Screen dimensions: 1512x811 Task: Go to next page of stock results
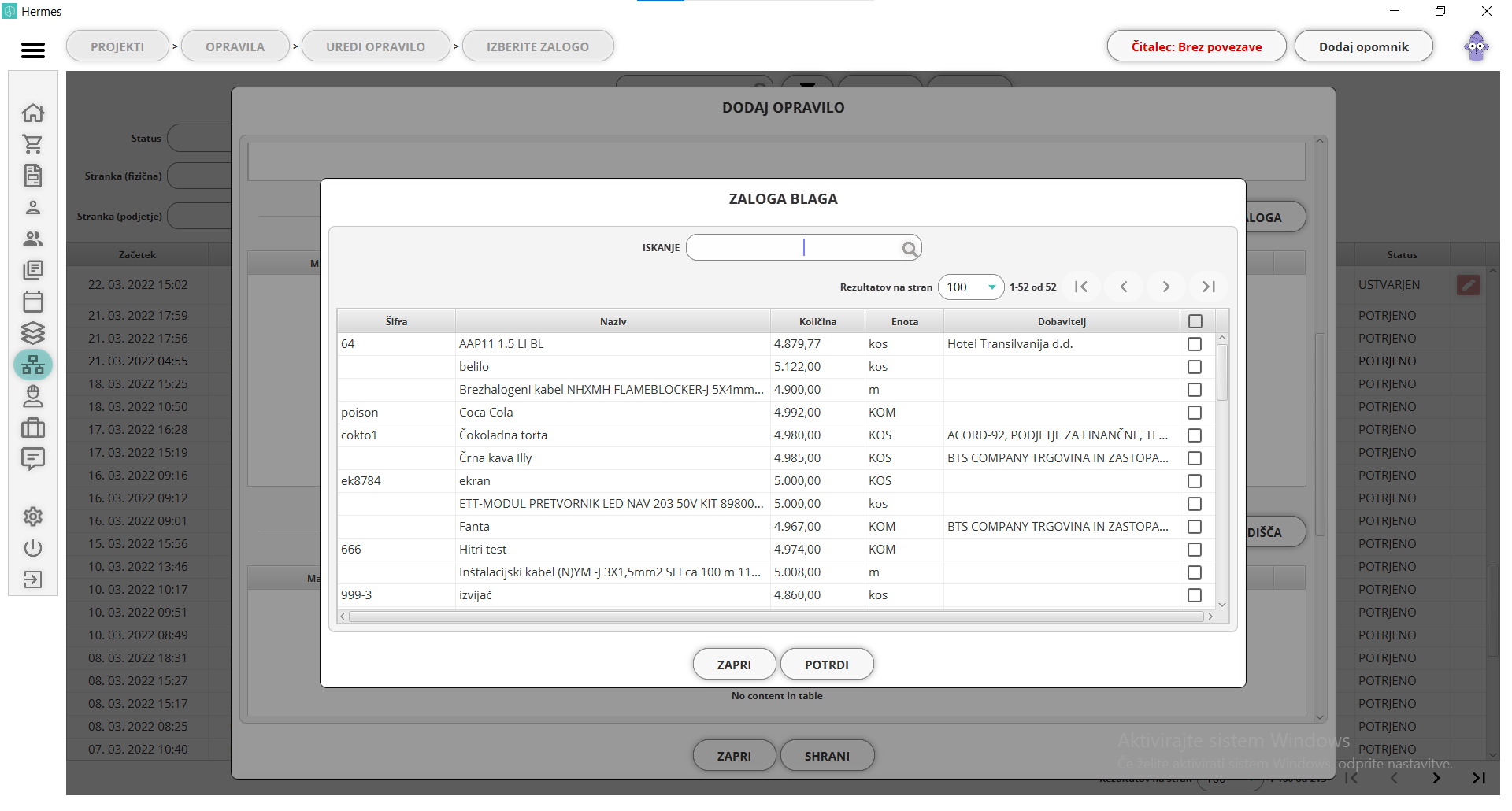(x=1166, y=287)
